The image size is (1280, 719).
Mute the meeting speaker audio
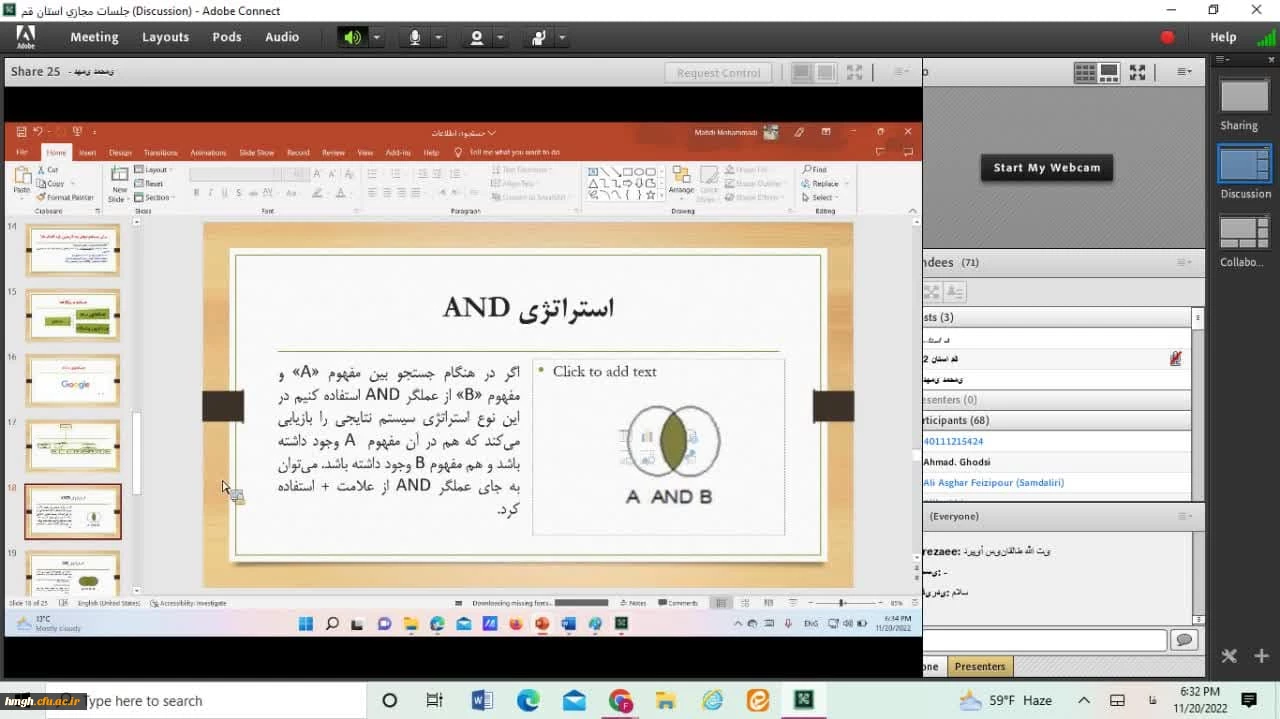pos(352,37)
